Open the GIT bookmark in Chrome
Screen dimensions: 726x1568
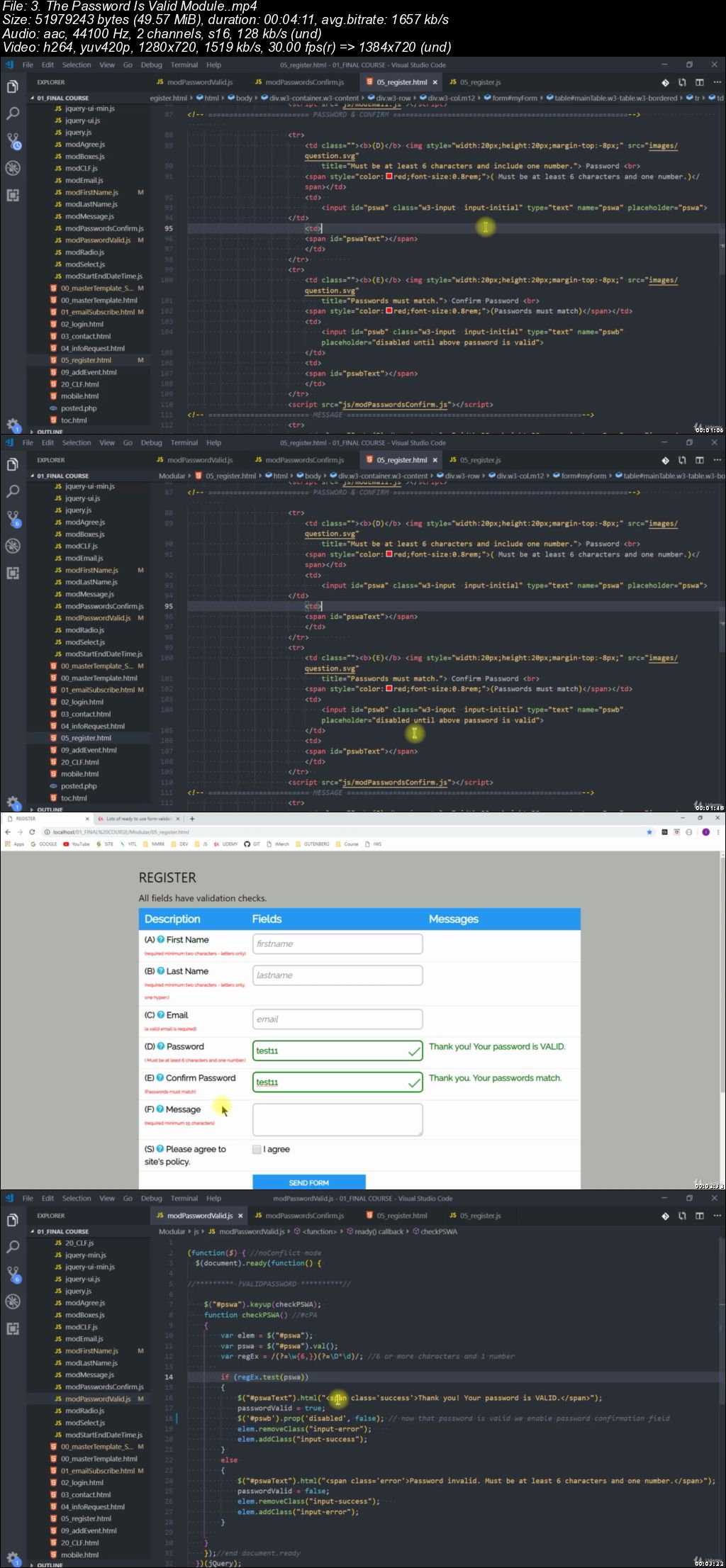click(x=252, y=844)
